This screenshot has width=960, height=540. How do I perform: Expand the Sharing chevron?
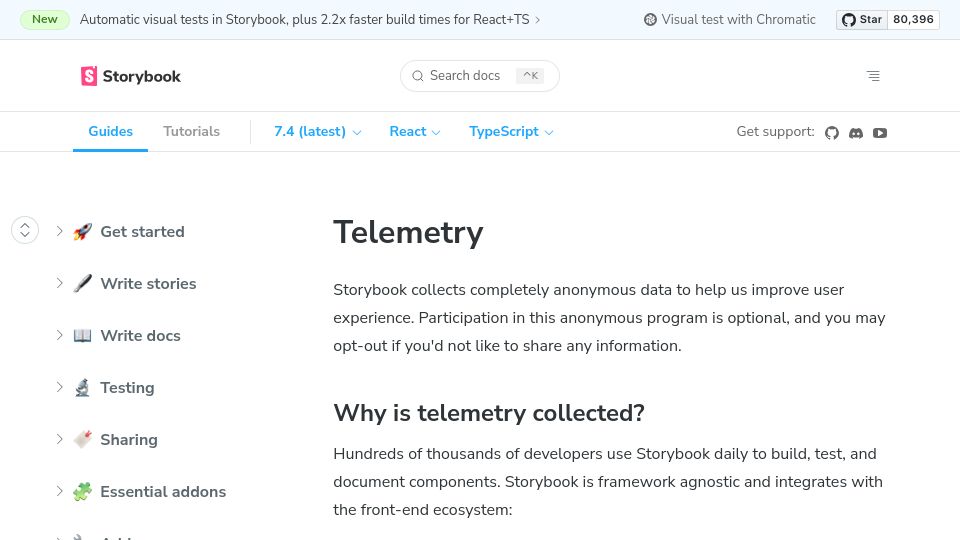(x=59, y=439)
